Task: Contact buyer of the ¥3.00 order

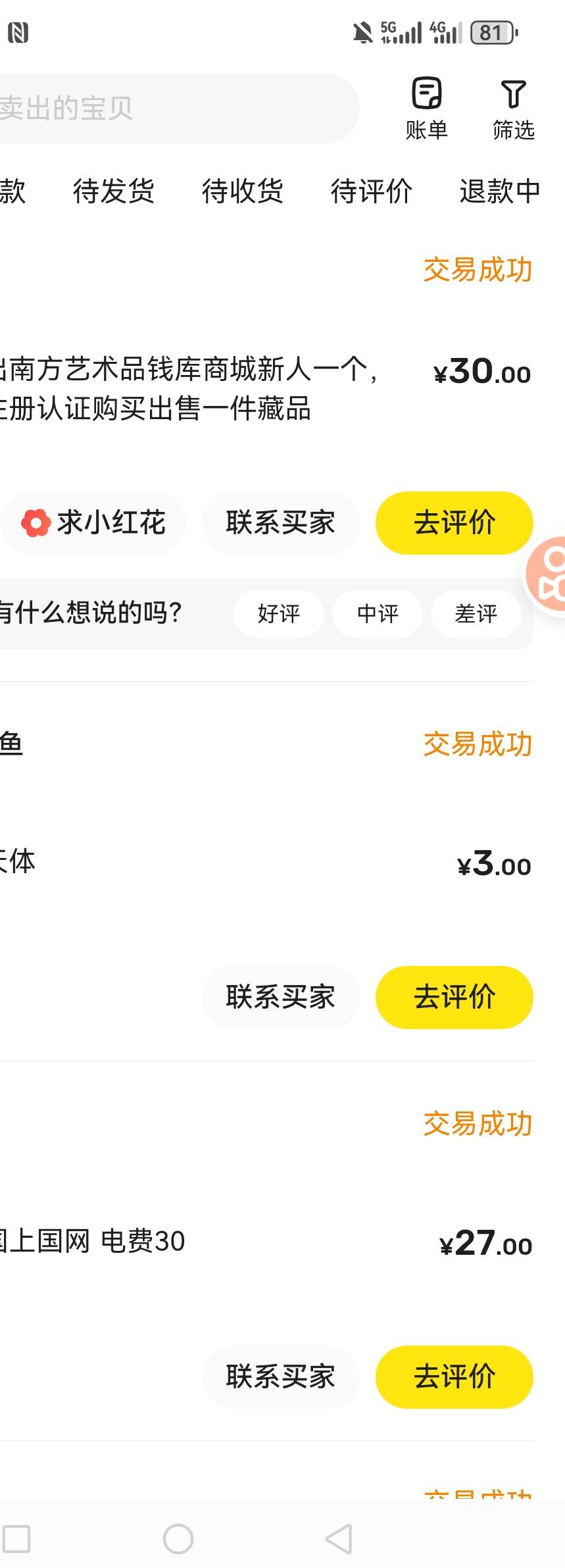Action: click(x=280, y=997)
